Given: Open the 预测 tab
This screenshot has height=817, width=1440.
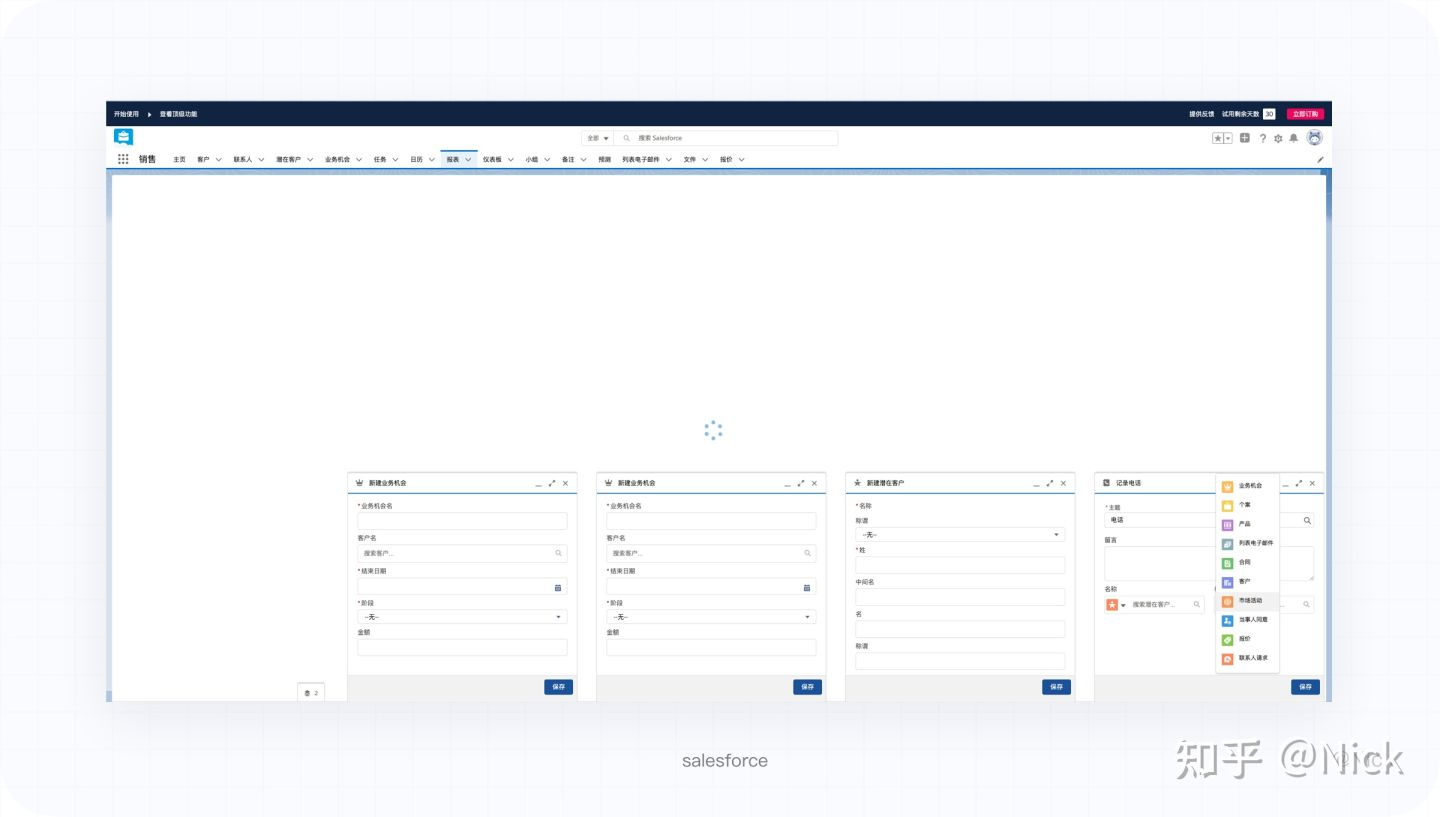Looking at the screenshot, I should click(x=604, y=159).
